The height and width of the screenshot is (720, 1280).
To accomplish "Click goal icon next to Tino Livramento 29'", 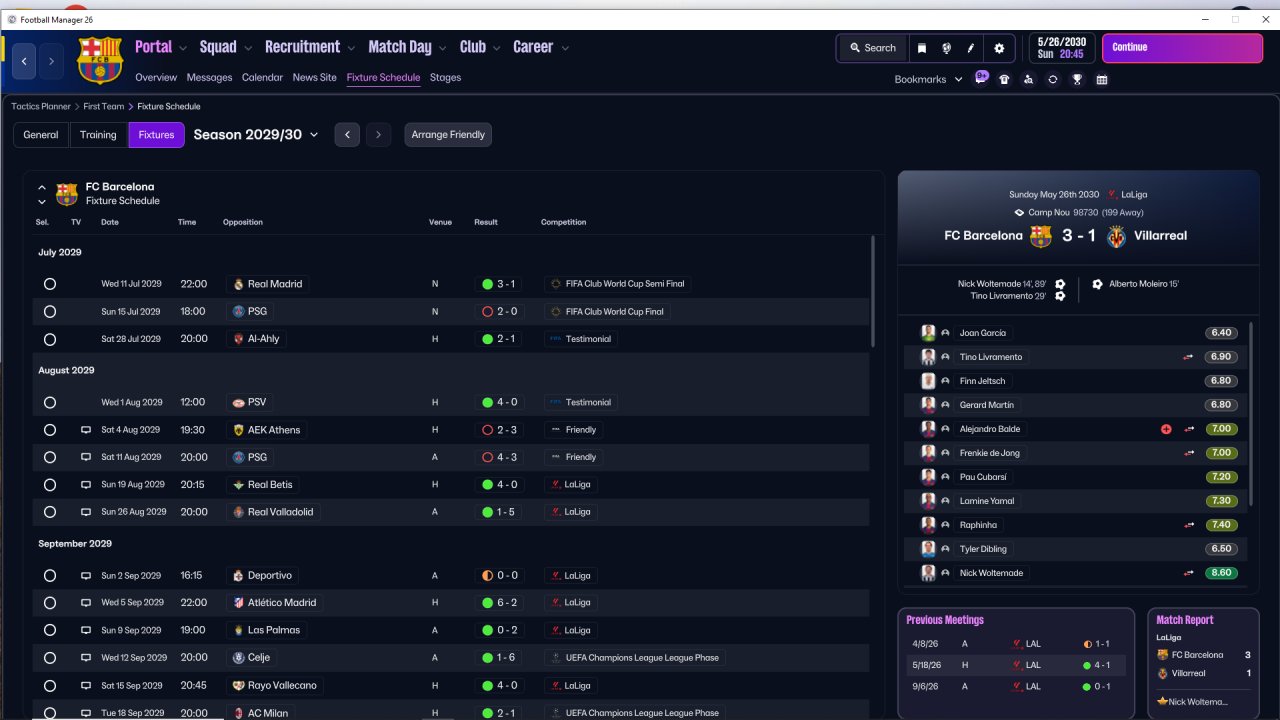I will [x=1060, y=296].
